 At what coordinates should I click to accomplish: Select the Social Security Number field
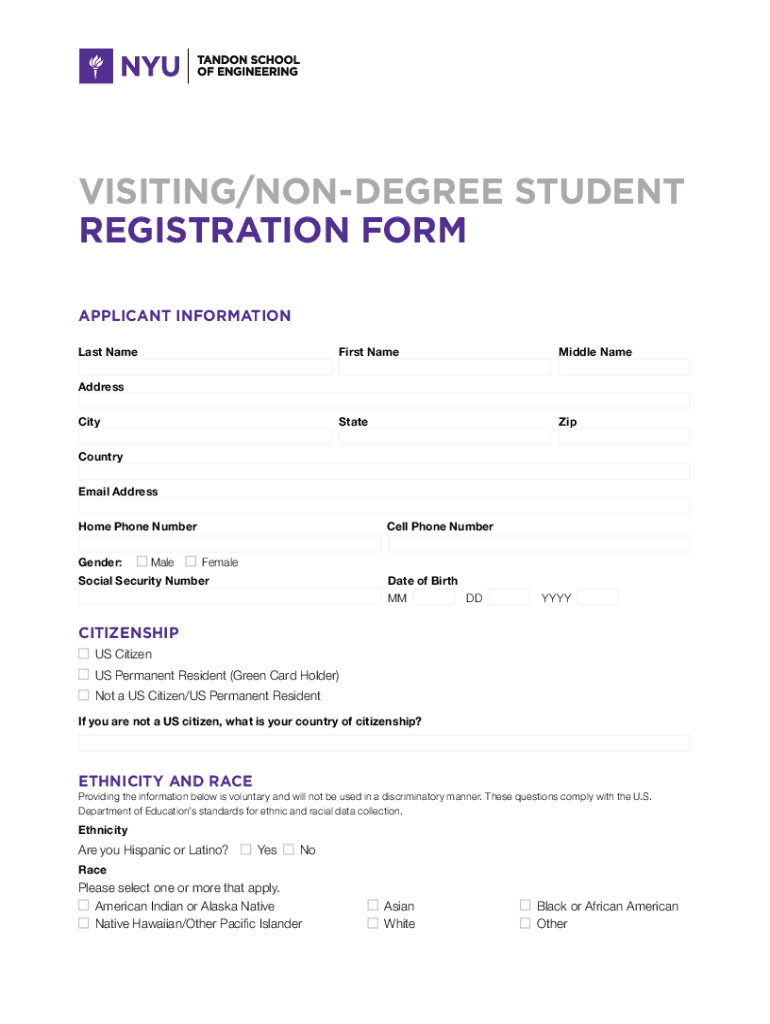[x=229, y=597]
